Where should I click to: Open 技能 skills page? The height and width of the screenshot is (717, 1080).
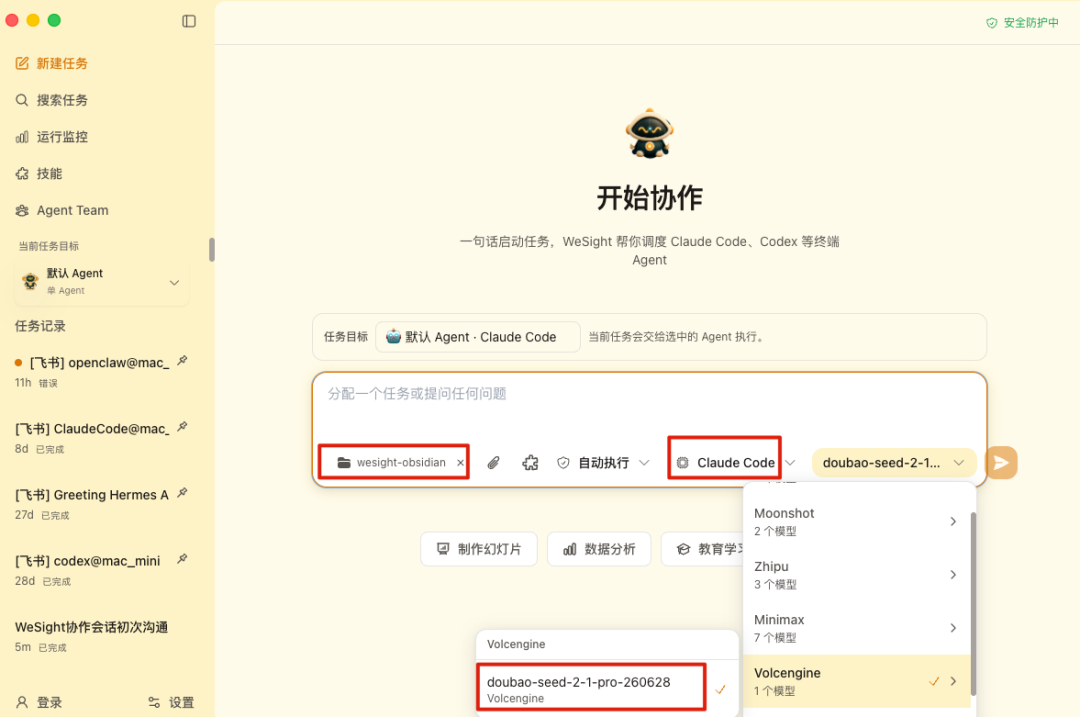pos(39,174)
